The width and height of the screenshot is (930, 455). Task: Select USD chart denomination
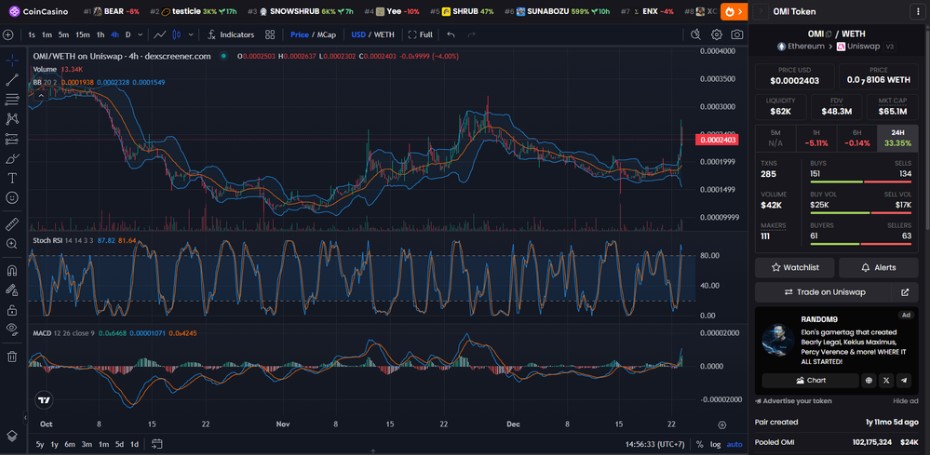click(358, 35)
